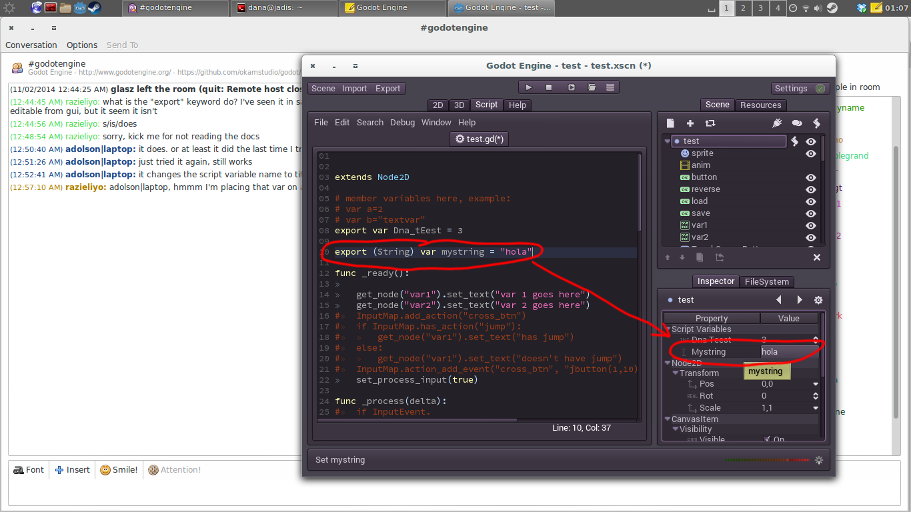Image resolution: width=911 pixels, height=512 pixels.
Task: Play a custom scene using the clapper icon
Action: click(x=591, y=88)
